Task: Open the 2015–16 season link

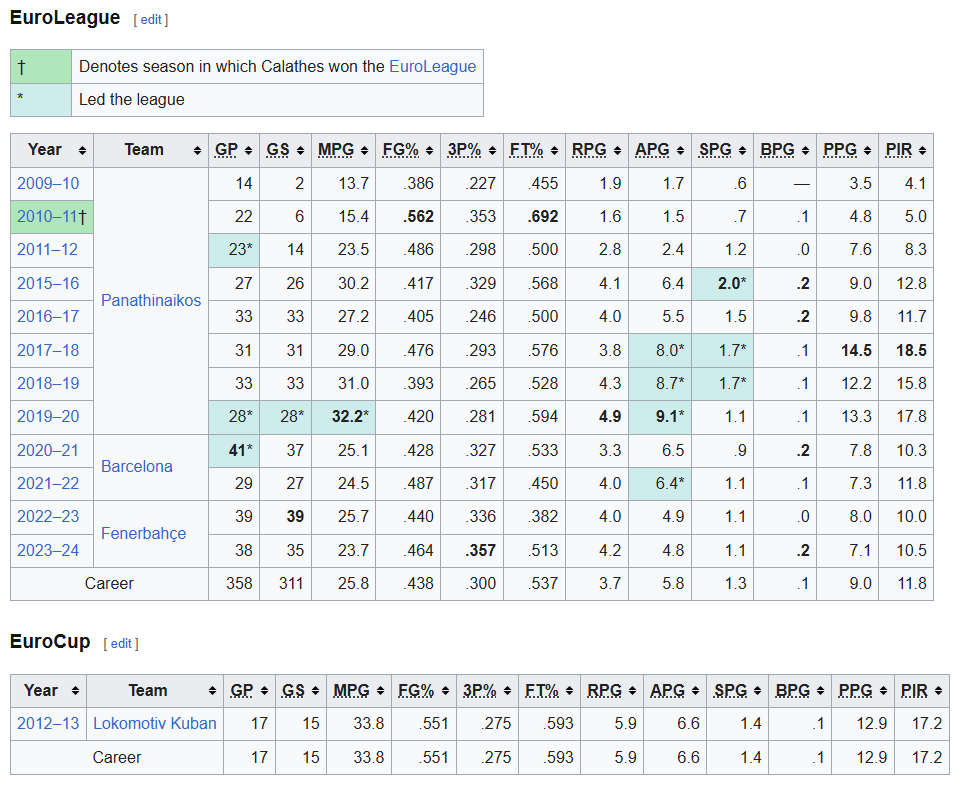Action: coord(48,284)
